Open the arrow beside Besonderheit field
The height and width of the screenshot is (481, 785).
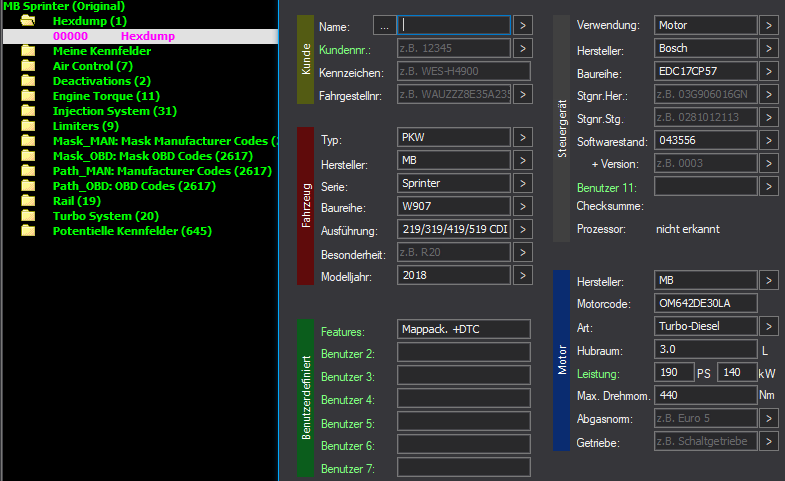point(523,253)
